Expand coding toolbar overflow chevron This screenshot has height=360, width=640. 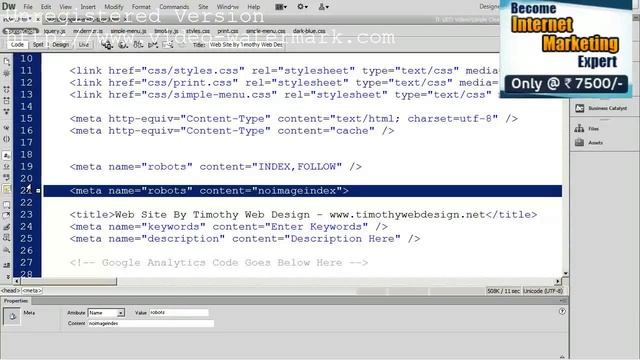(x=7, y=277)
